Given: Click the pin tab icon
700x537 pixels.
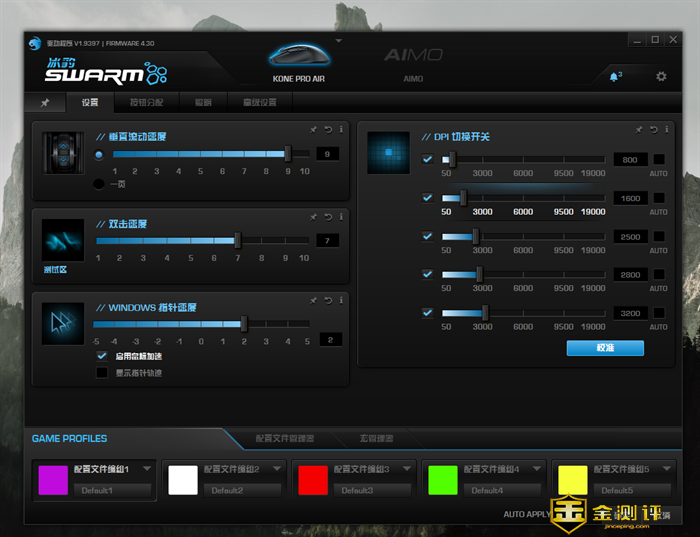Looking at the screenshot, I should (45, 102).
